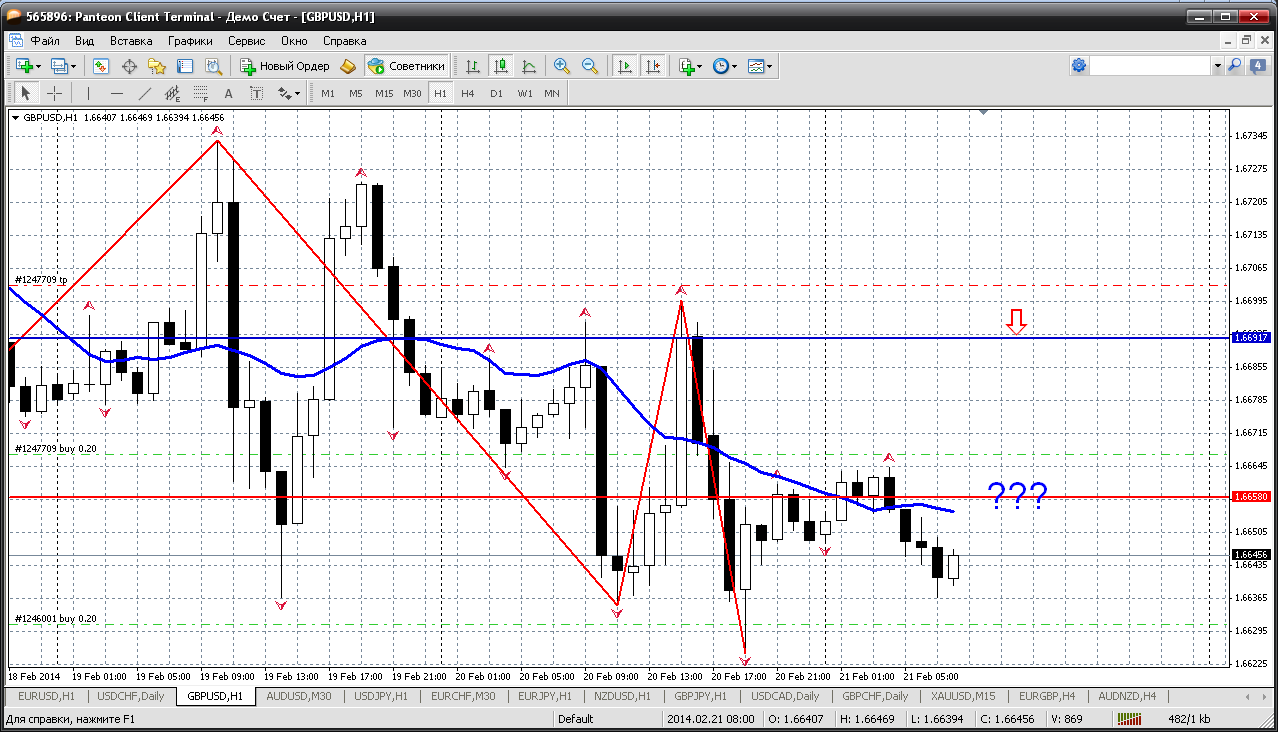This screenshot has width=1278, height=732.
Task: Switch timeframe to M15
Action: (384, 93)
